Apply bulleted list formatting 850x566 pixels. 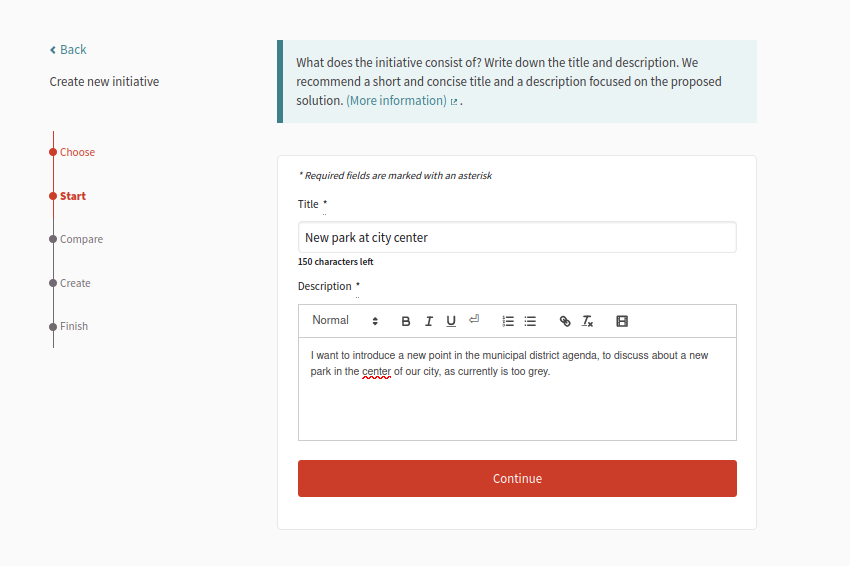point(530,321)
